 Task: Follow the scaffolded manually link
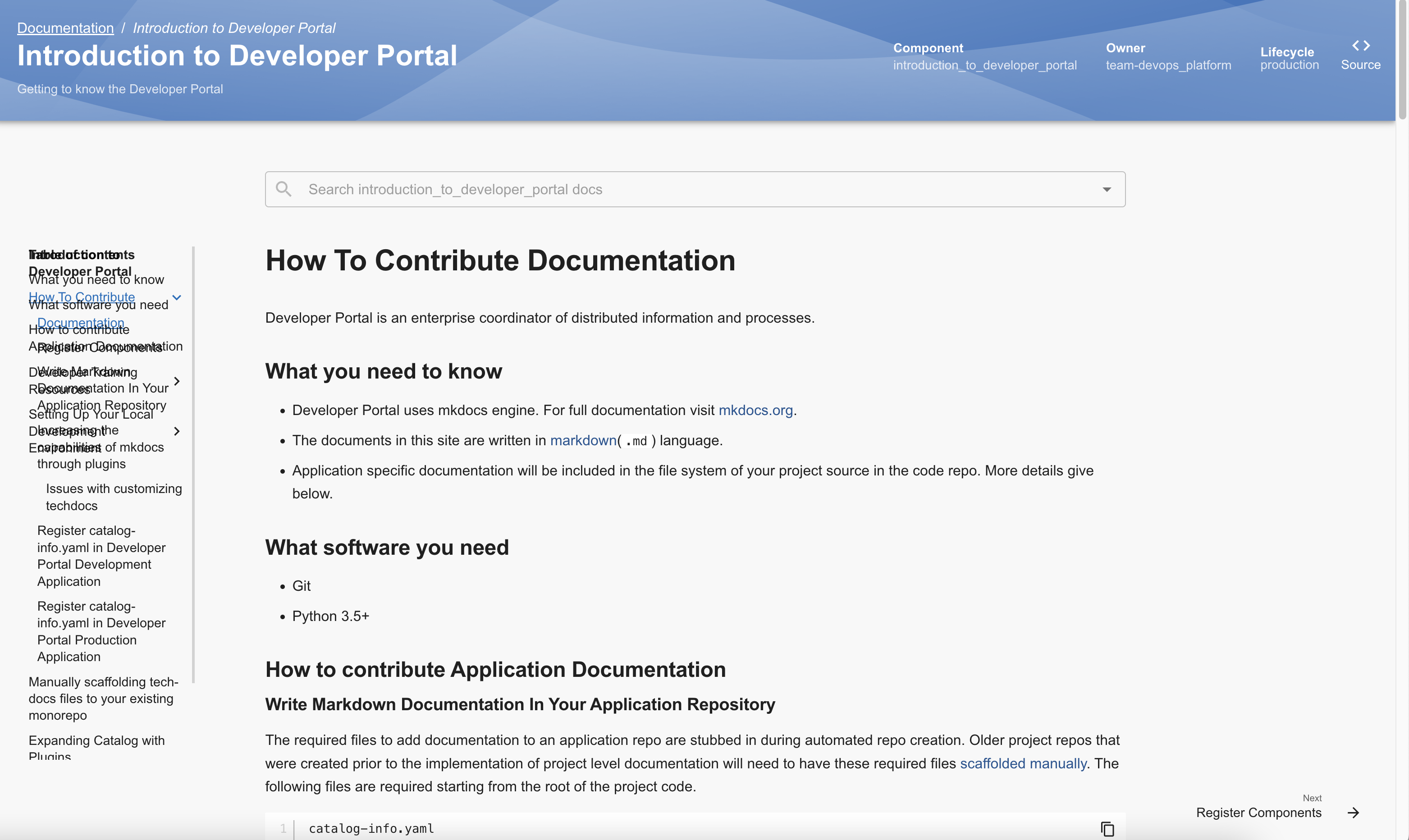point(1022,763)
